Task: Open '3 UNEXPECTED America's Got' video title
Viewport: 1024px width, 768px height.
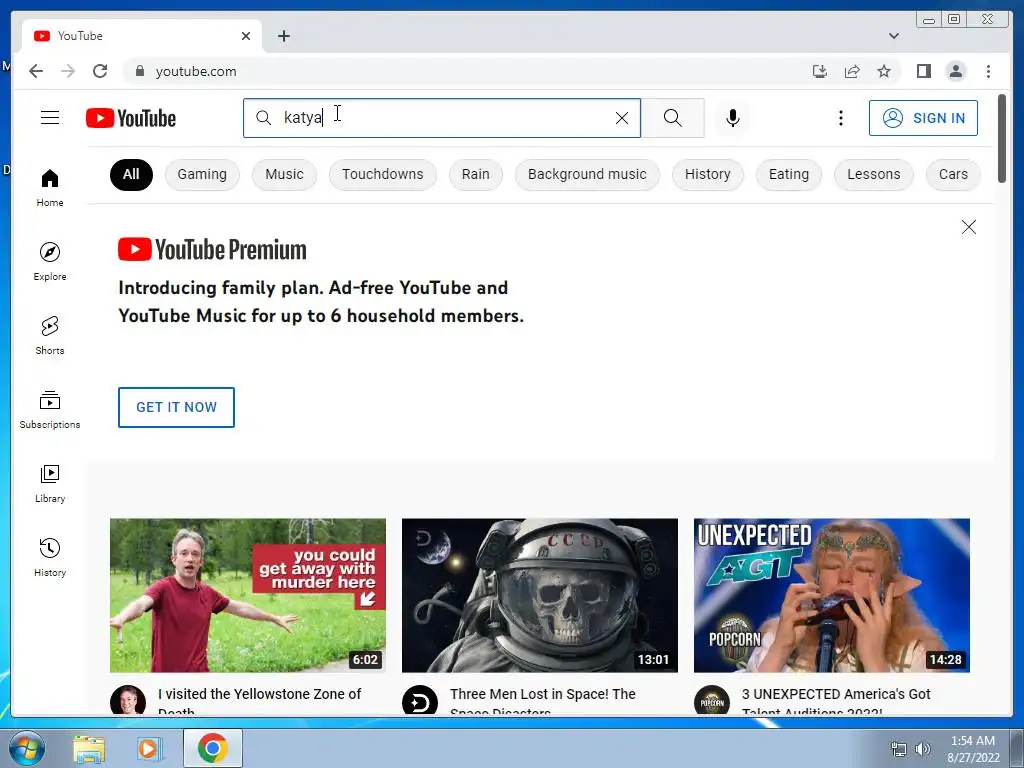Action: 836,694
